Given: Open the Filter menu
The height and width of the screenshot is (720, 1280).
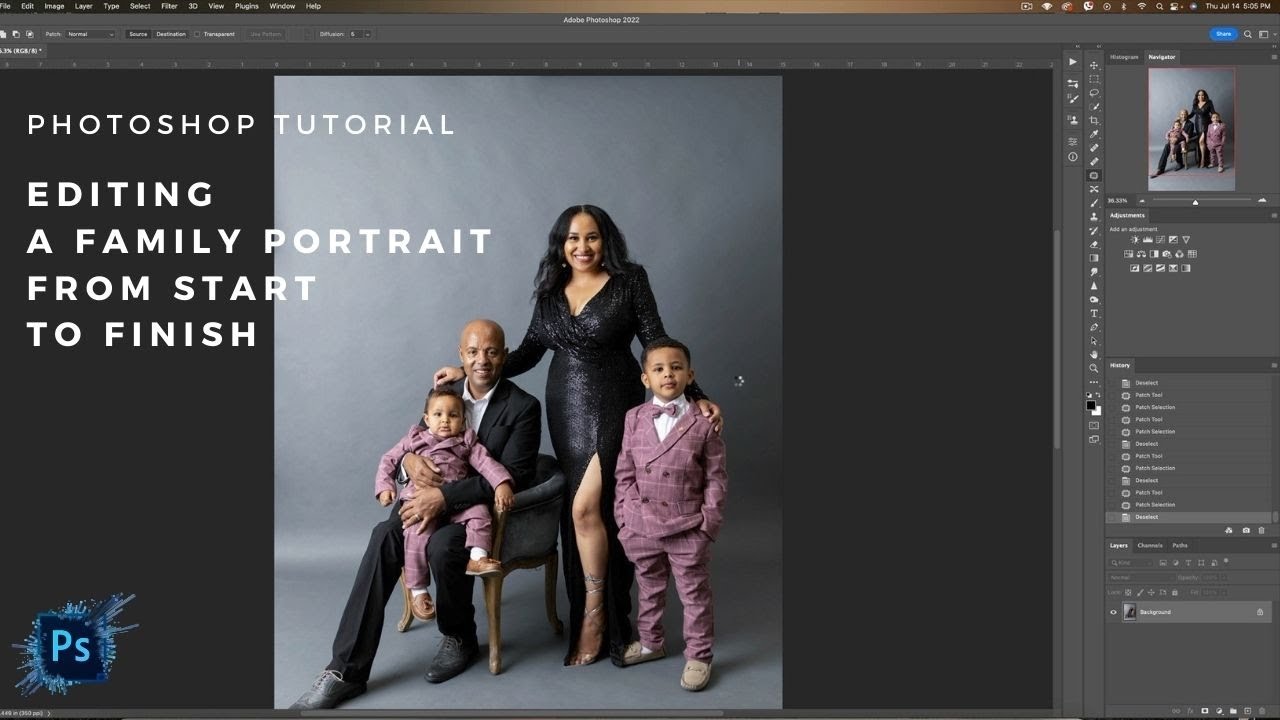Looking at the screenshot, I should pos(169,6).
